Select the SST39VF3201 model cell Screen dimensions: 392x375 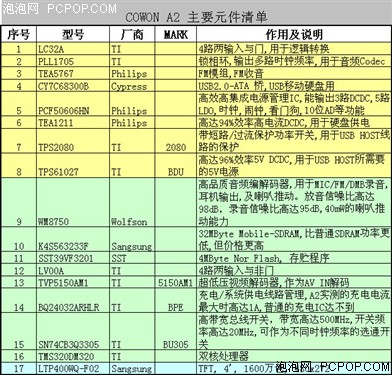(x=73, y=258)
